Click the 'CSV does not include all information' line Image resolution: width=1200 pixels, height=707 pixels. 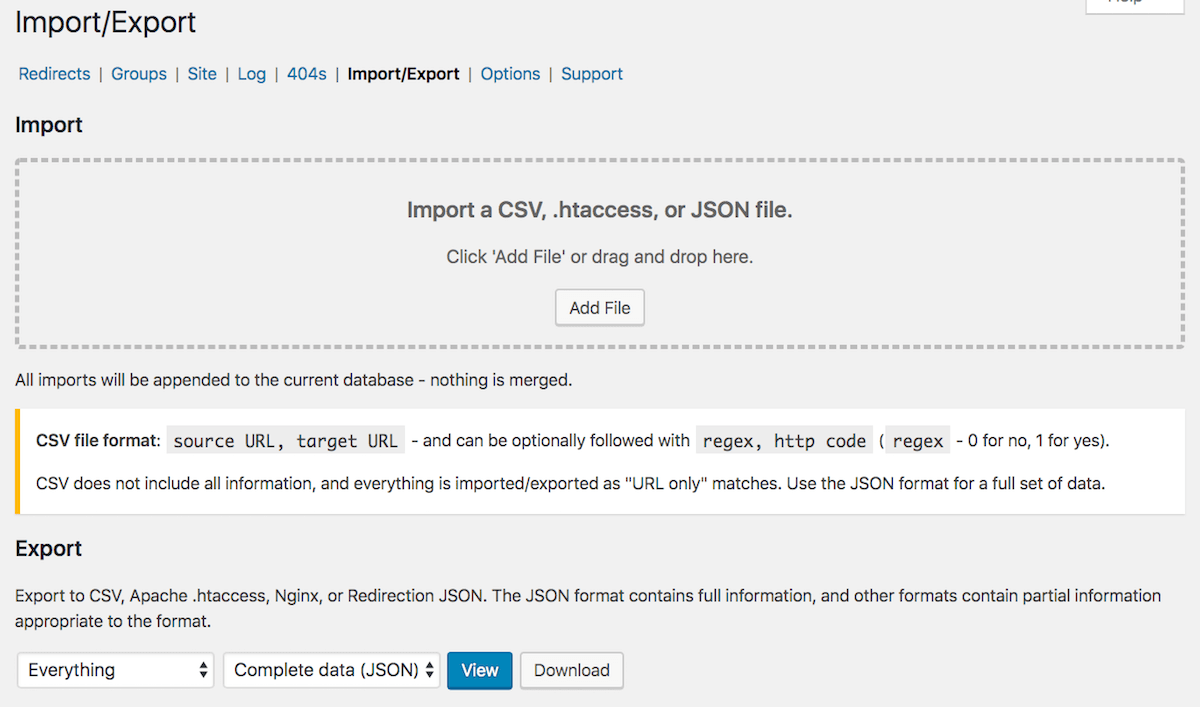(571, 485)
